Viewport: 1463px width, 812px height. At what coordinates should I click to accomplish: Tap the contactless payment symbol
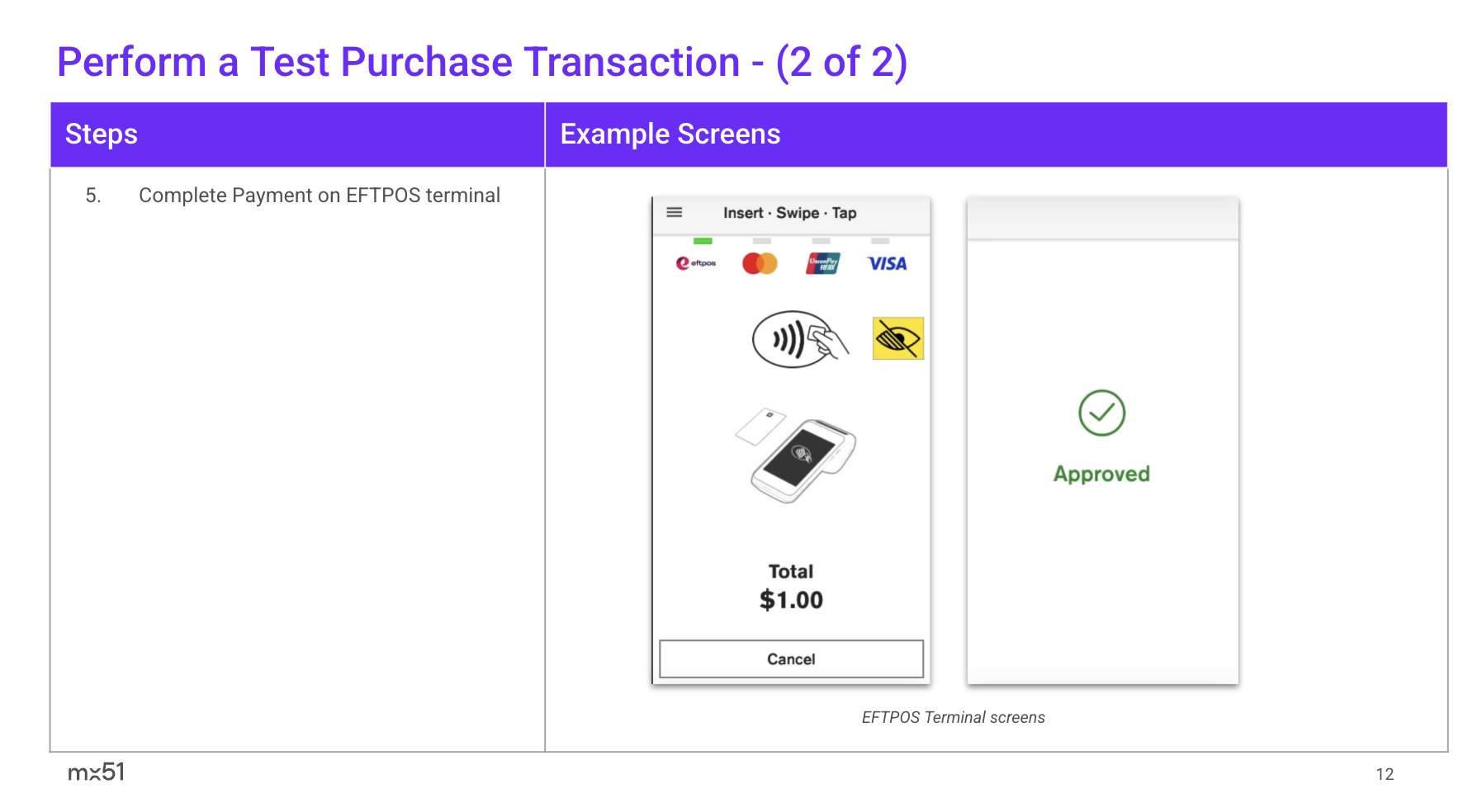coord(798,339)
